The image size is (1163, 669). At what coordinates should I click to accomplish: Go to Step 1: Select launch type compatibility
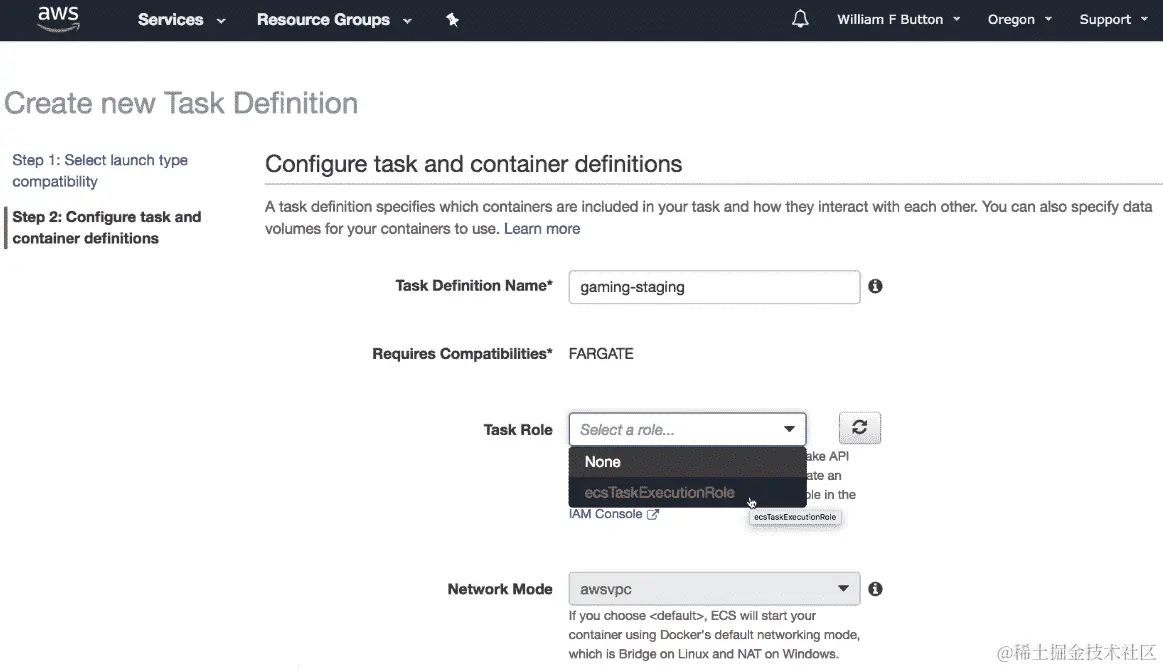pos(100,171)
